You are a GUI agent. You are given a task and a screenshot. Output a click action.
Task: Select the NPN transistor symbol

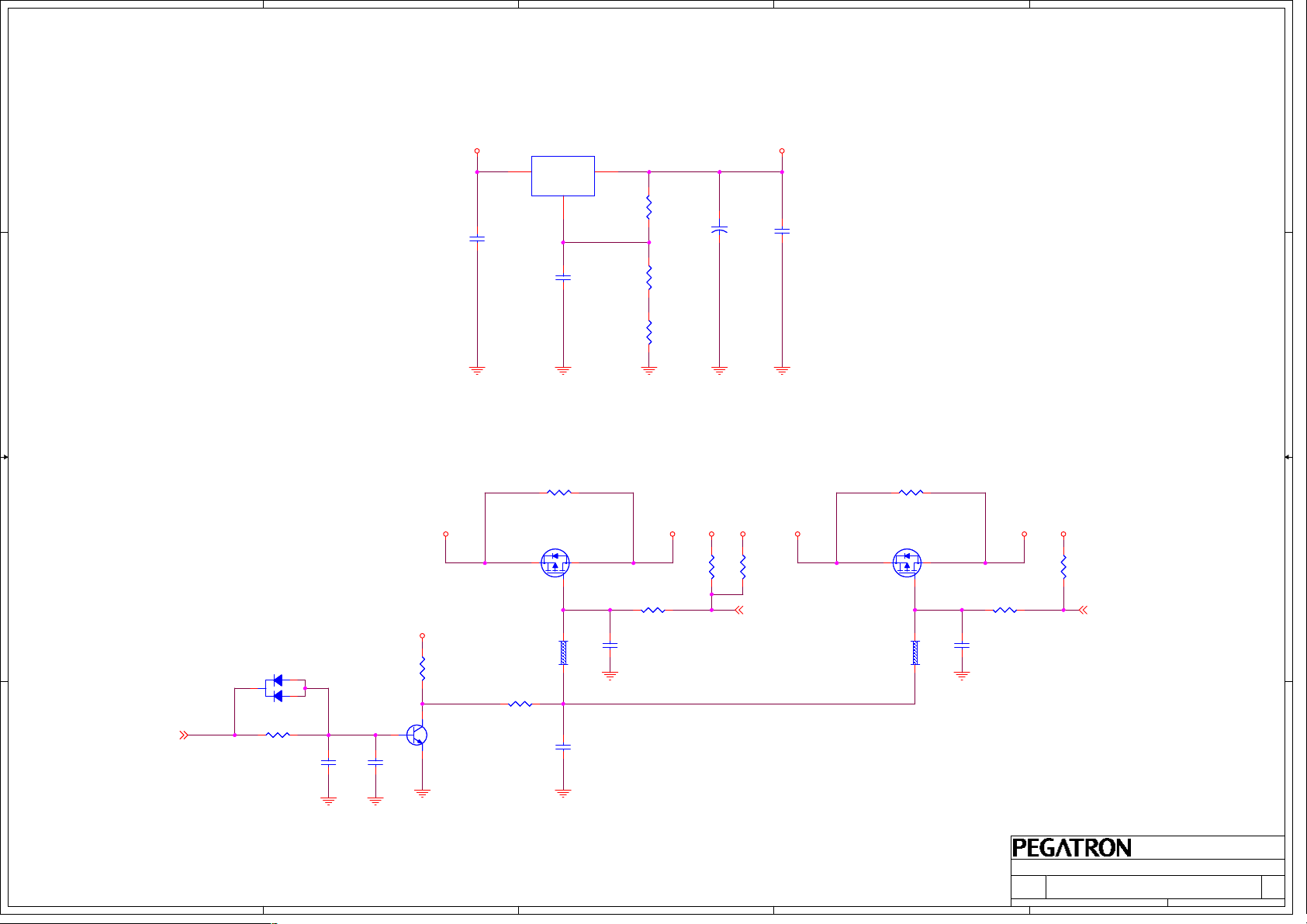coord(417,735)
